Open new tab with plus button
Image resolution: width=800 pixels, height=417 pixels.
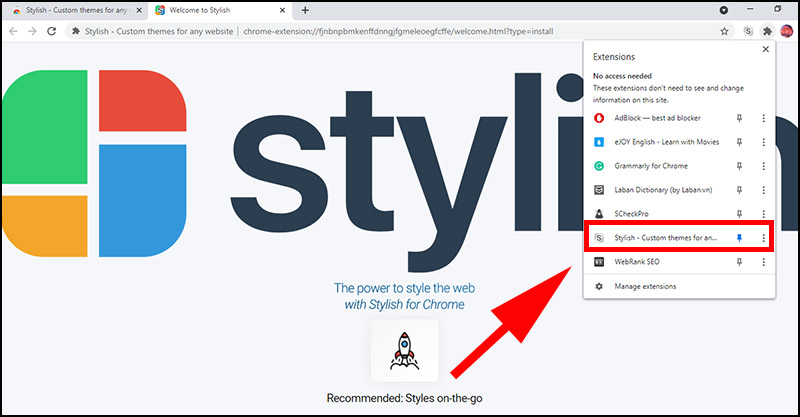pos(305,10)
